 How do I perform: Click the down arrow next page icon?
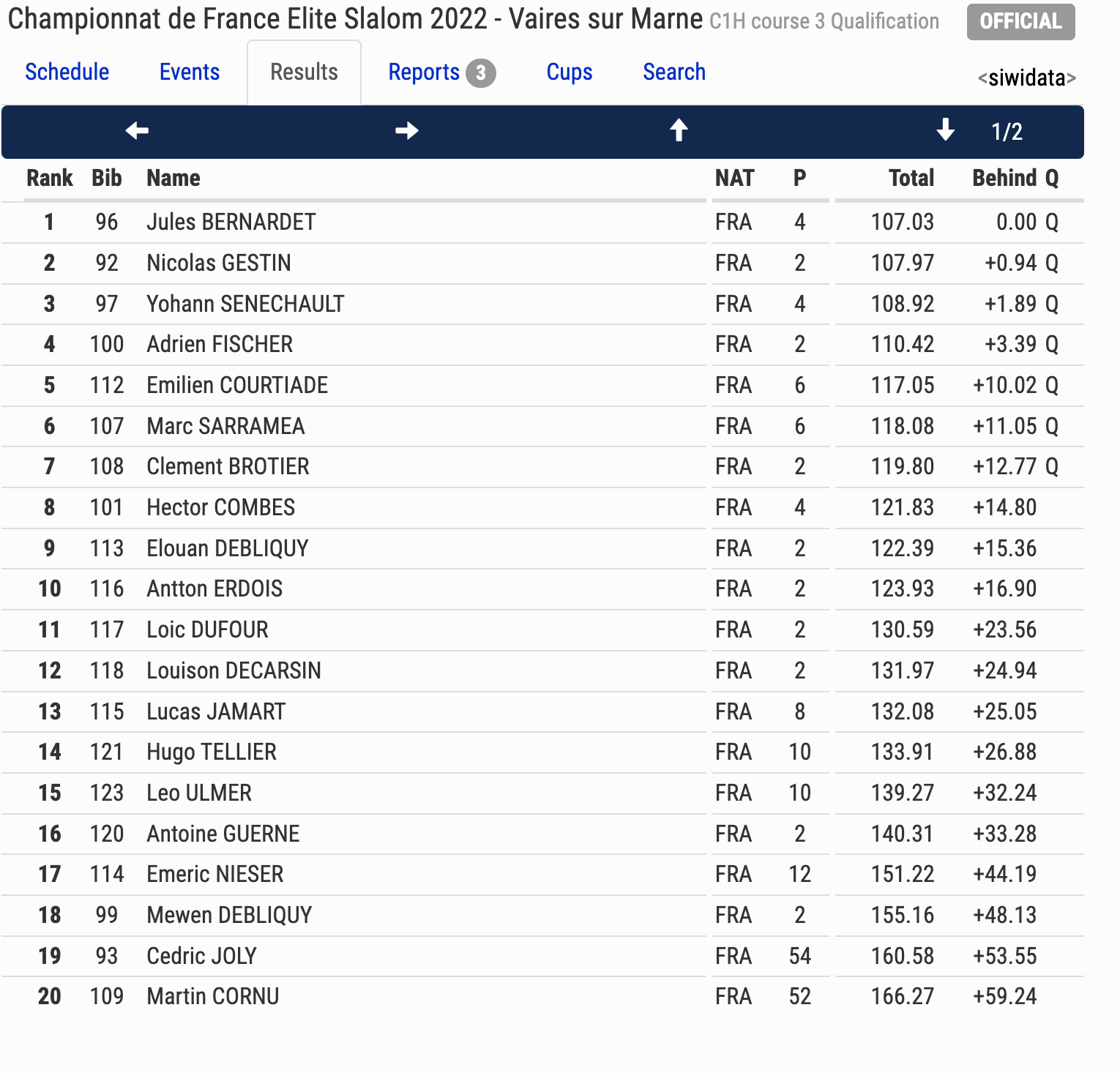pyautogui.click(x=946, y=130)
